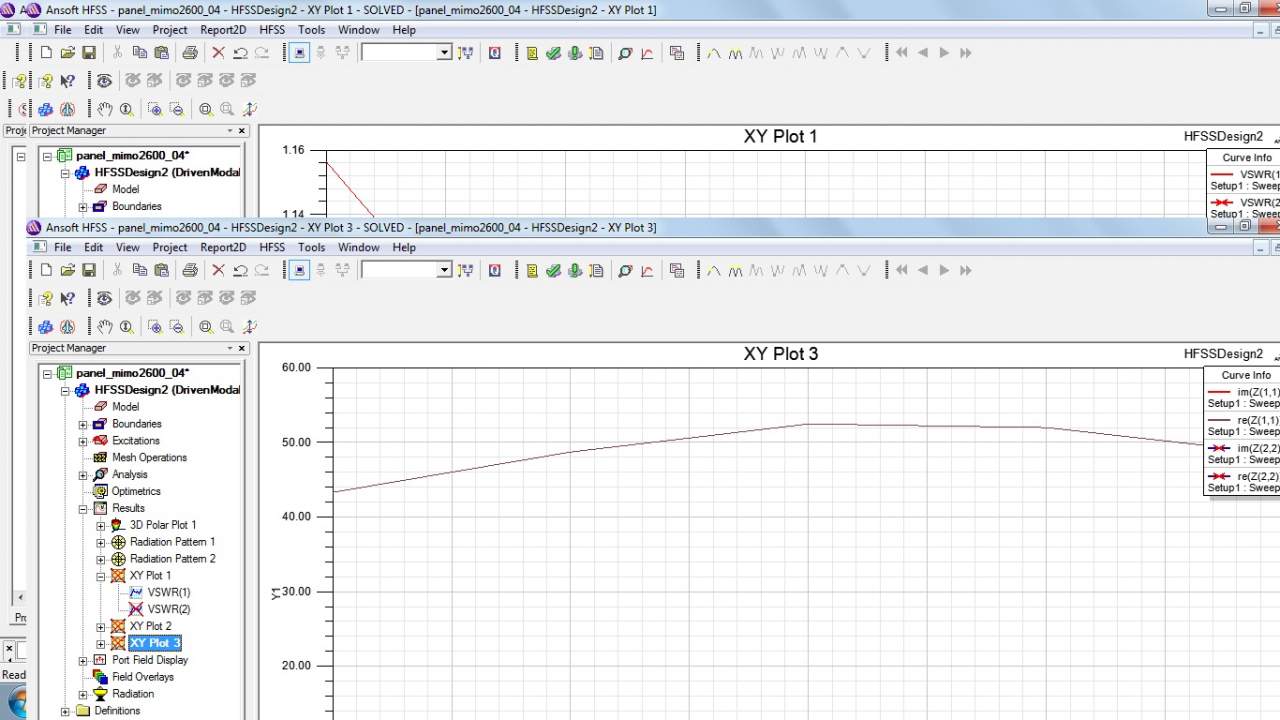Select Model item in XY Plot 3 tree
This screenshot has width=1280, height=720.
(x=125, y=407)
